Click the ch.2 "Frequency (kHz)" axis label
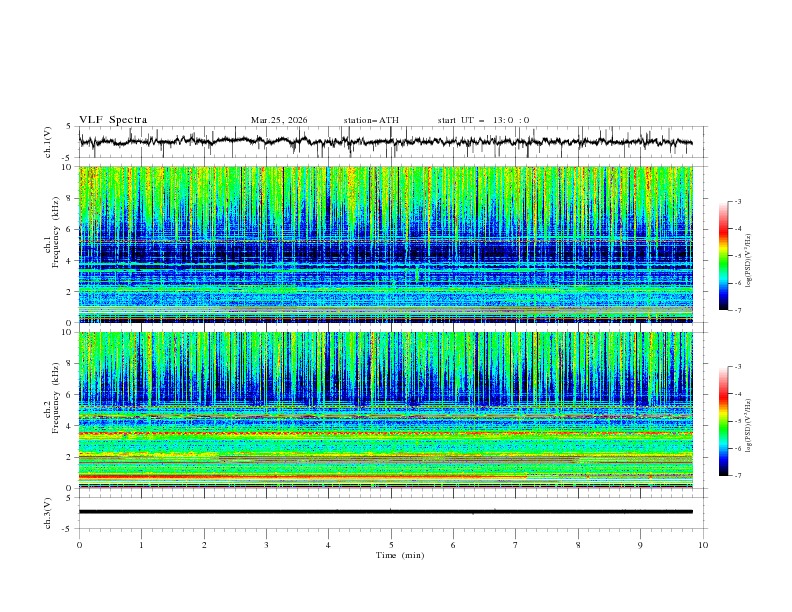Viewport: 792px width, 612px height. 56,398
